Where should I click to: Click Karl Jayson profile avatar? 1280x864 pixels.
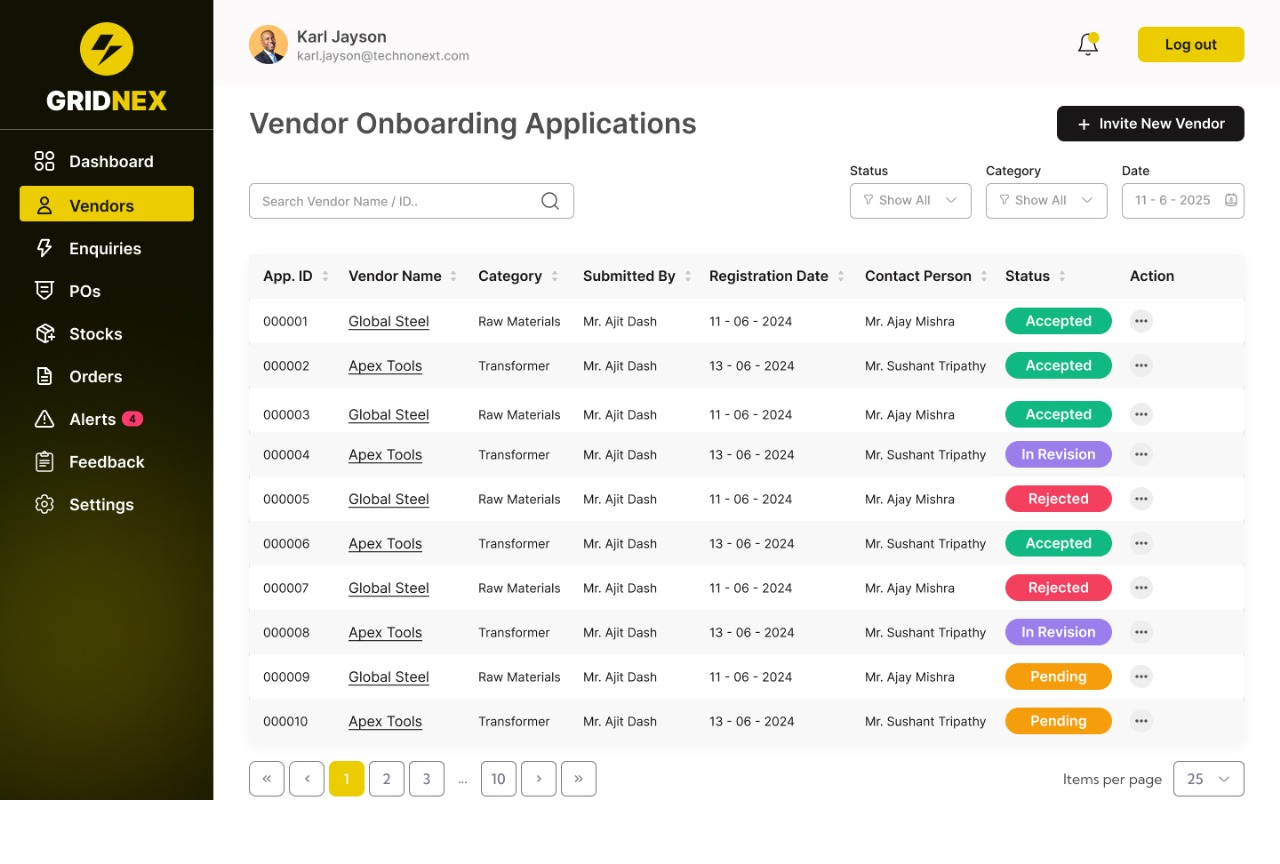click(268, 45)
